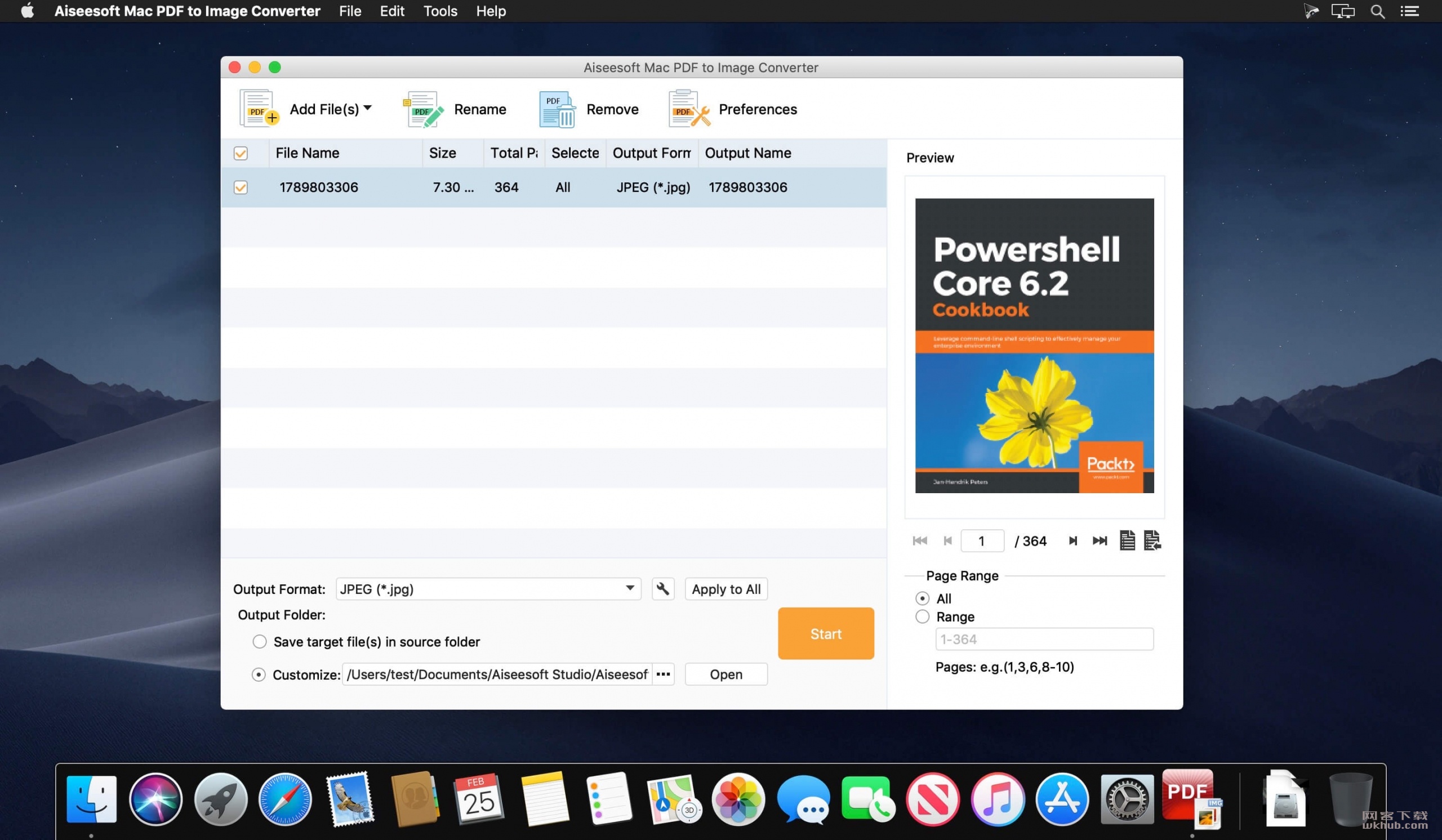Click the customize output folder path field

497,674
